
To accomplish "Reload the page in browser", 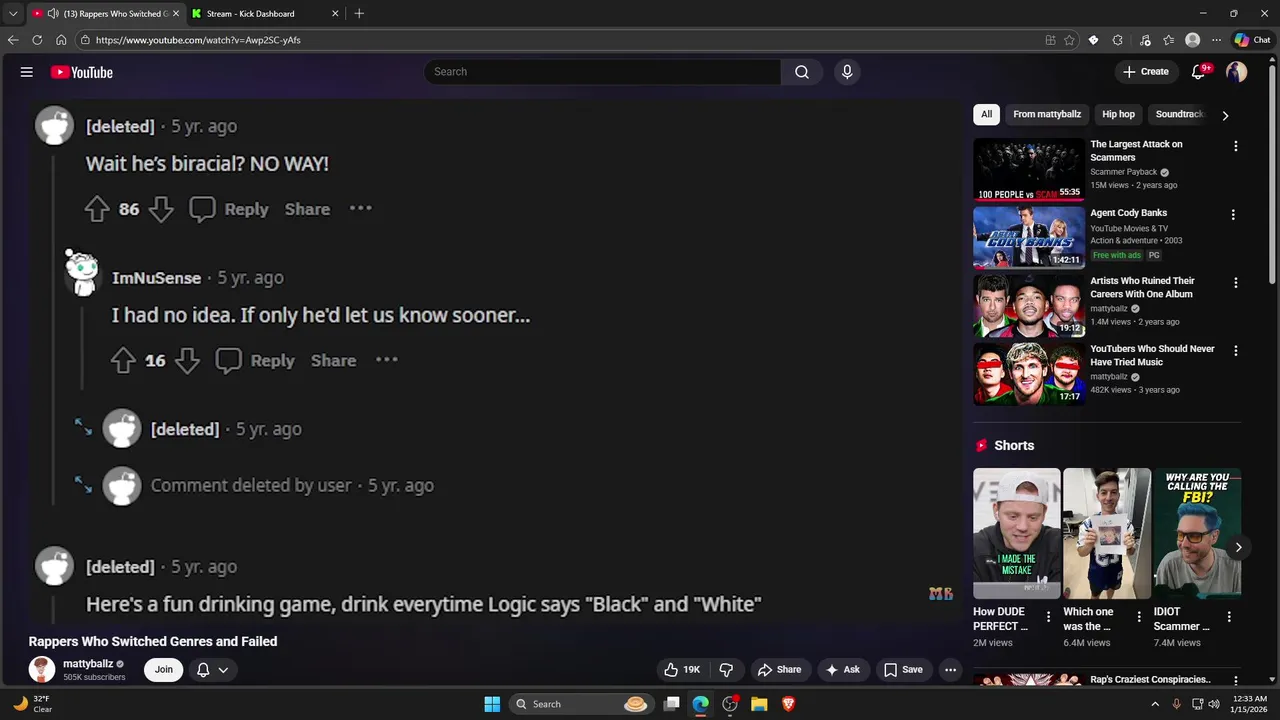I will coord(37,40).
